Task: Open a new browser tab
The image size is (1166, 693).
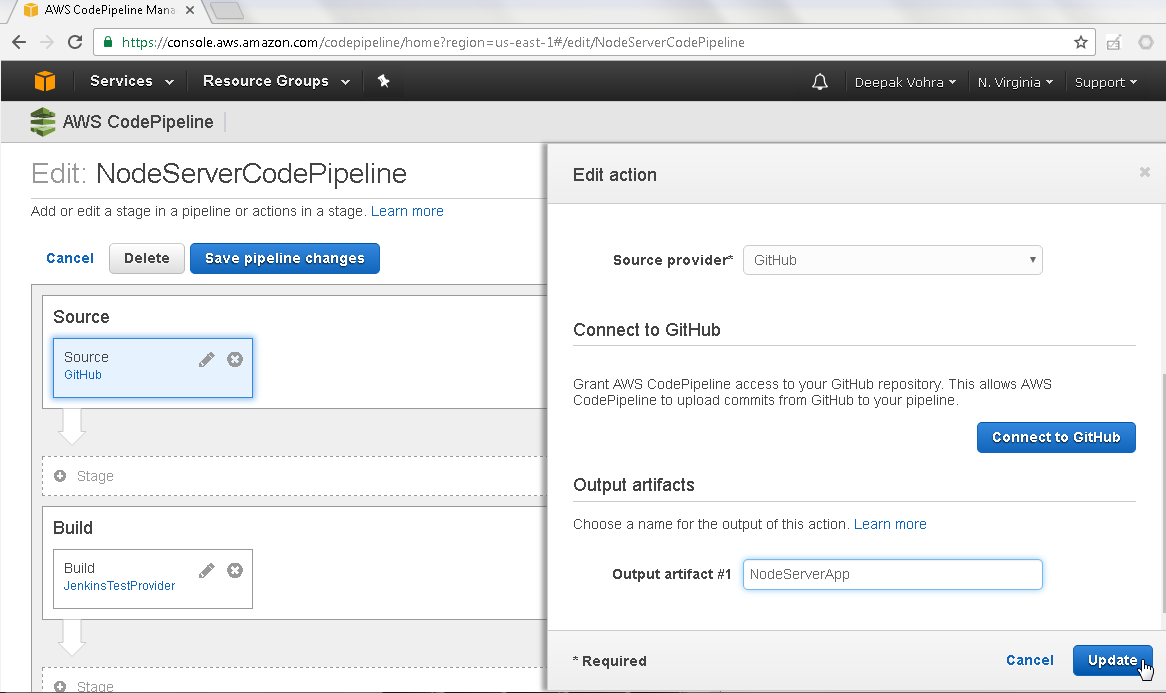Action: pos(226,10)
